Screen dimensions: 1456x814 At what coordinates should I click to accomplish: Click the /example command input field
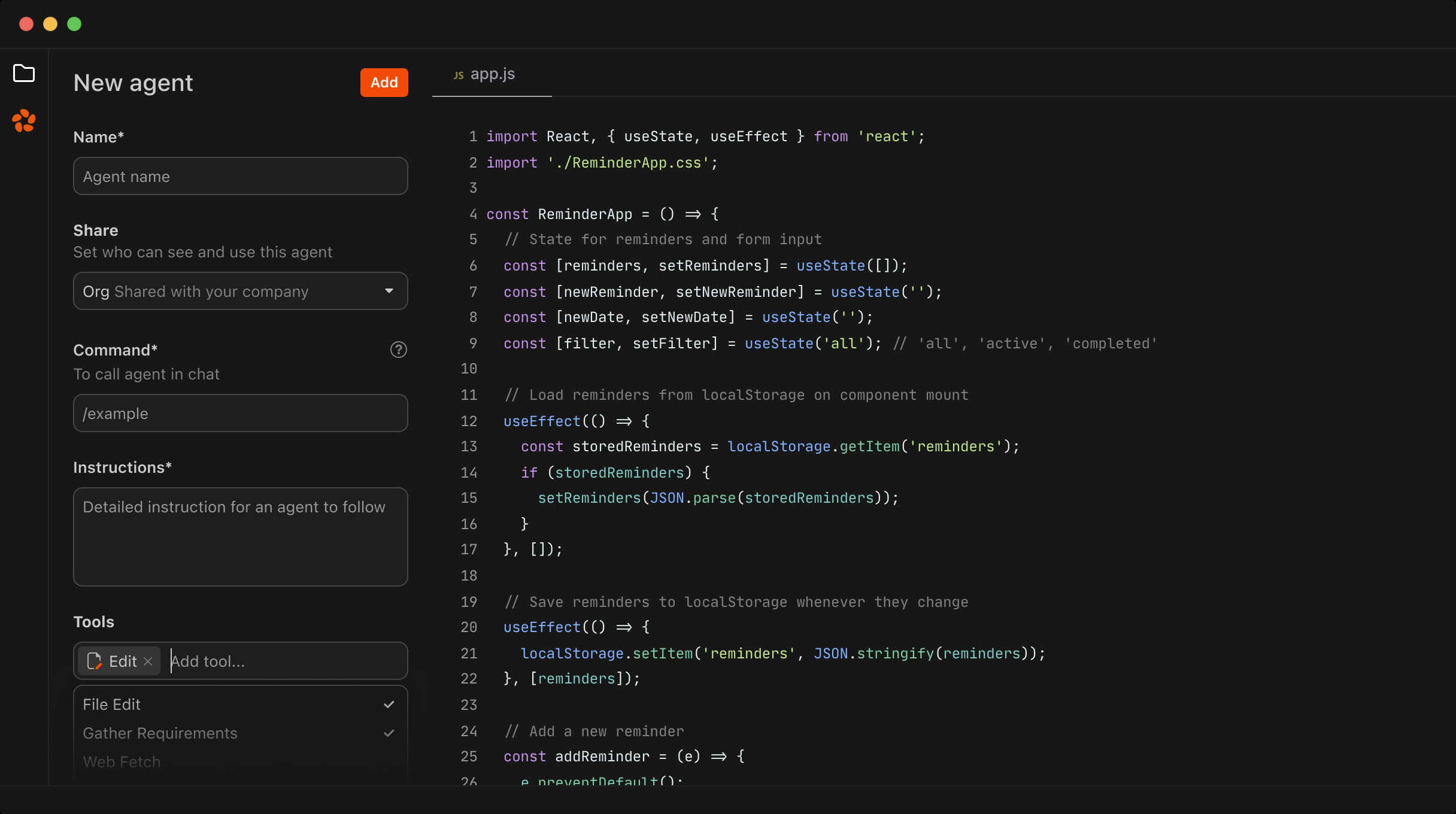tap(240, 413)
